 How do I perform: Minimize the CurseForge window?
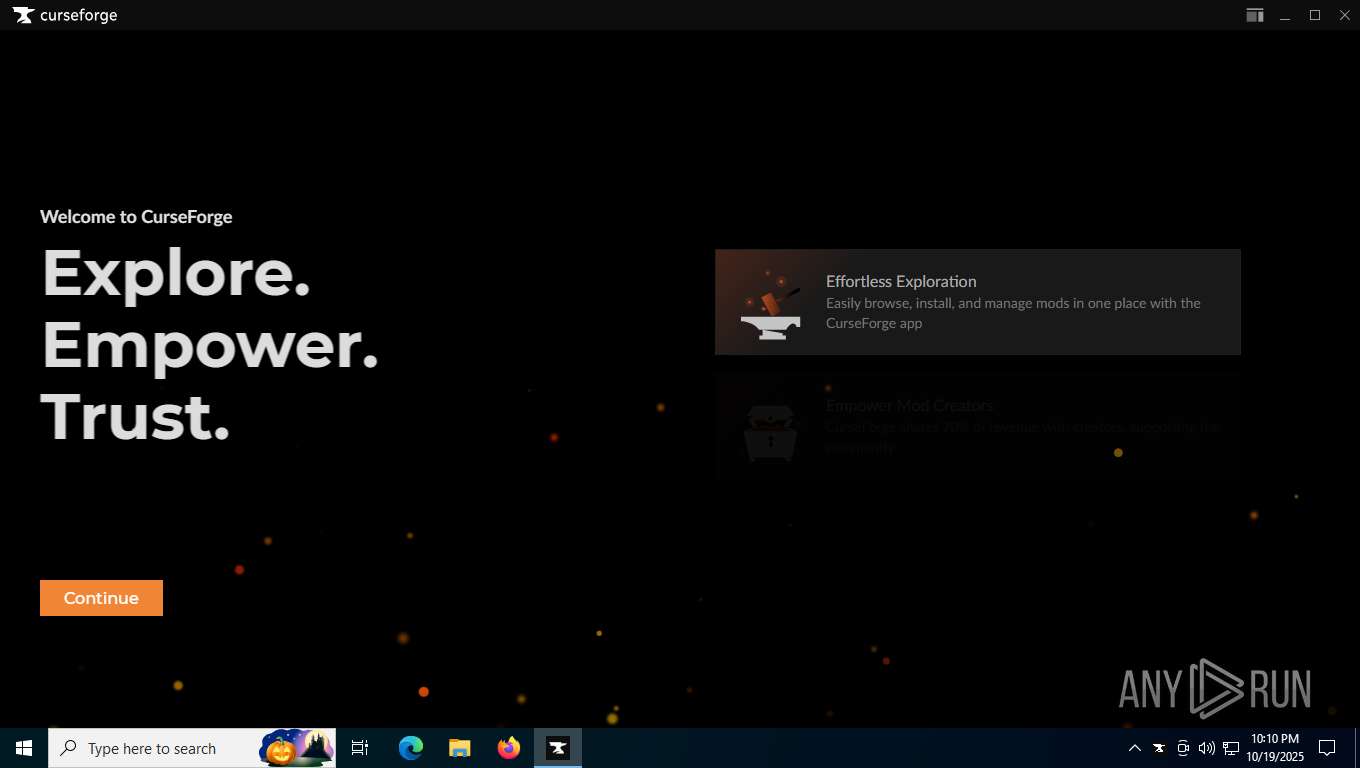pyautogui.click(x=1285, y=15)
